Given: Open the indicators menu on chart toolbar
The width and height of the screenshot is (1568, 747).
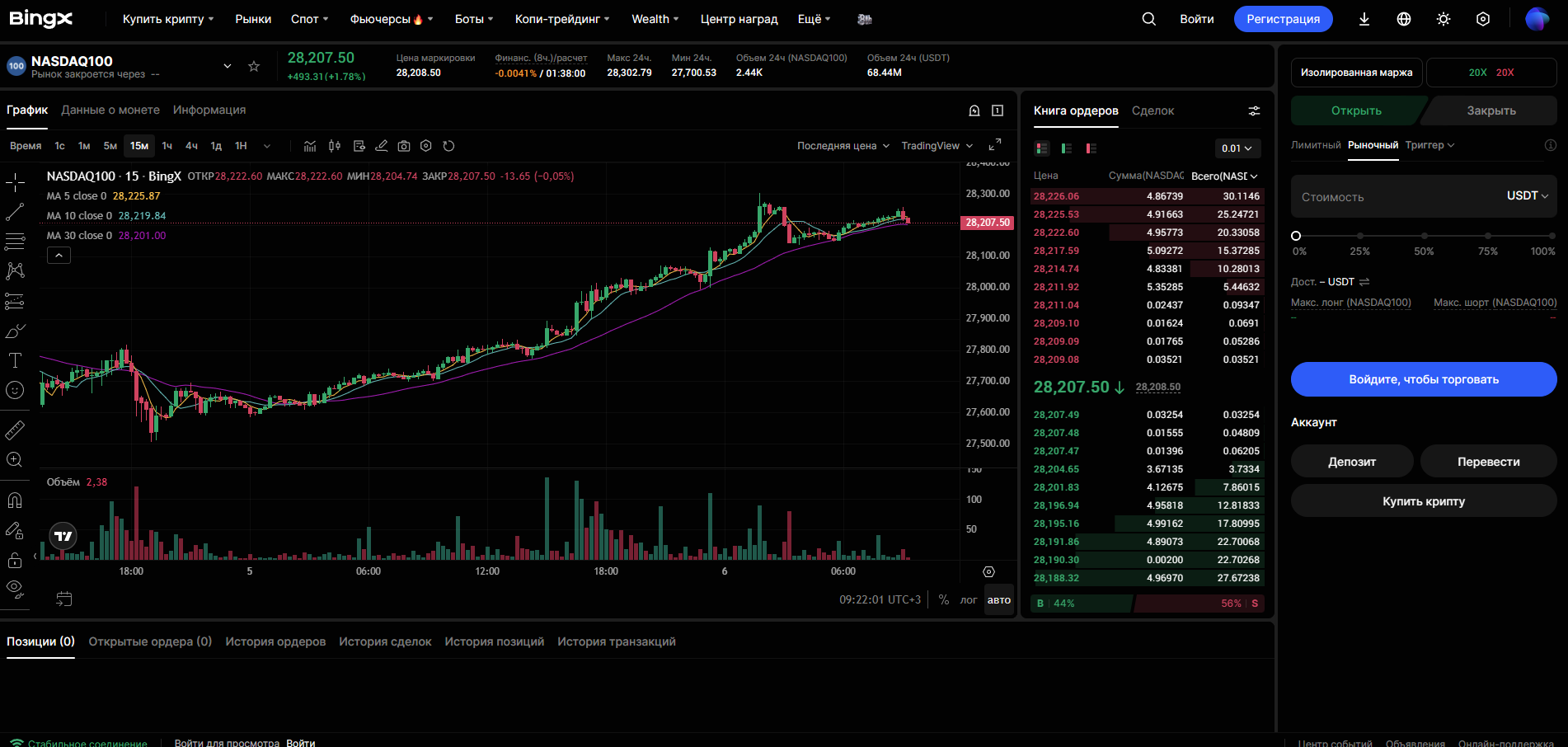Looking at the screenshot, I should tap(310, 146).
